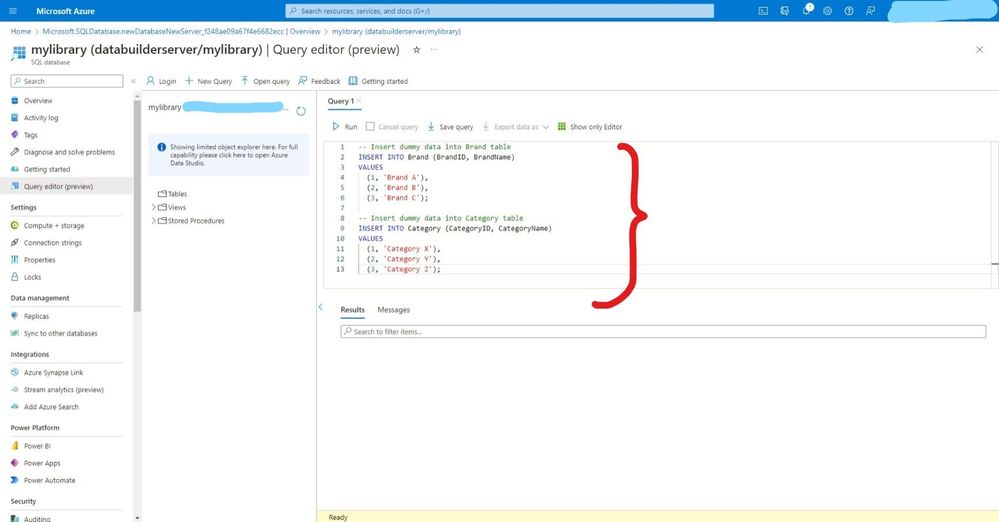Viewport: 999px width, 522px height.
Task: Open Compute + storage settings
Action: click(54, 226)
